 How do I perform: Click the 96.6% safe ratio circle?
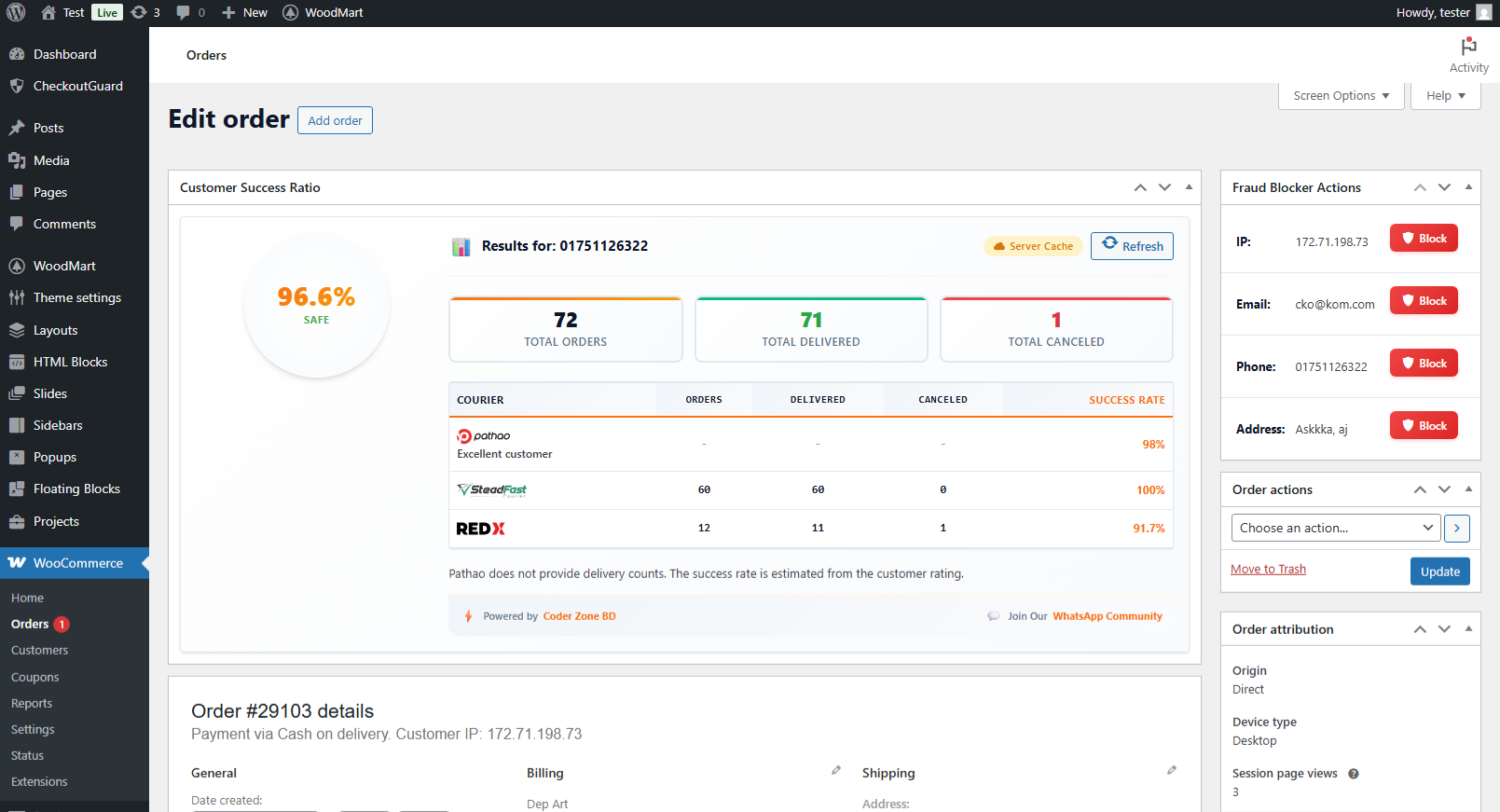tap(316, 305)
